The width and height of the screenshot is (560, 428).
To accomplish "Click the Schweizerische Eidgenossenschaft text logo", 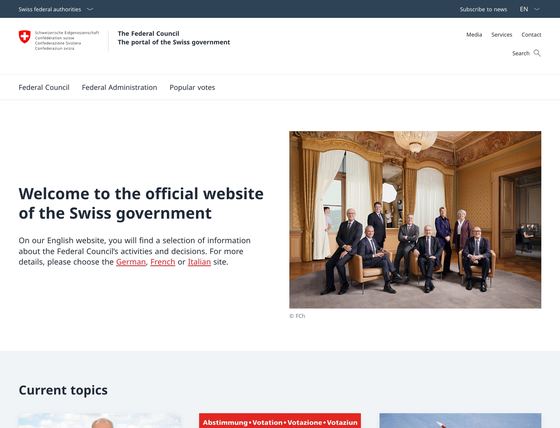I will (67, 40).
